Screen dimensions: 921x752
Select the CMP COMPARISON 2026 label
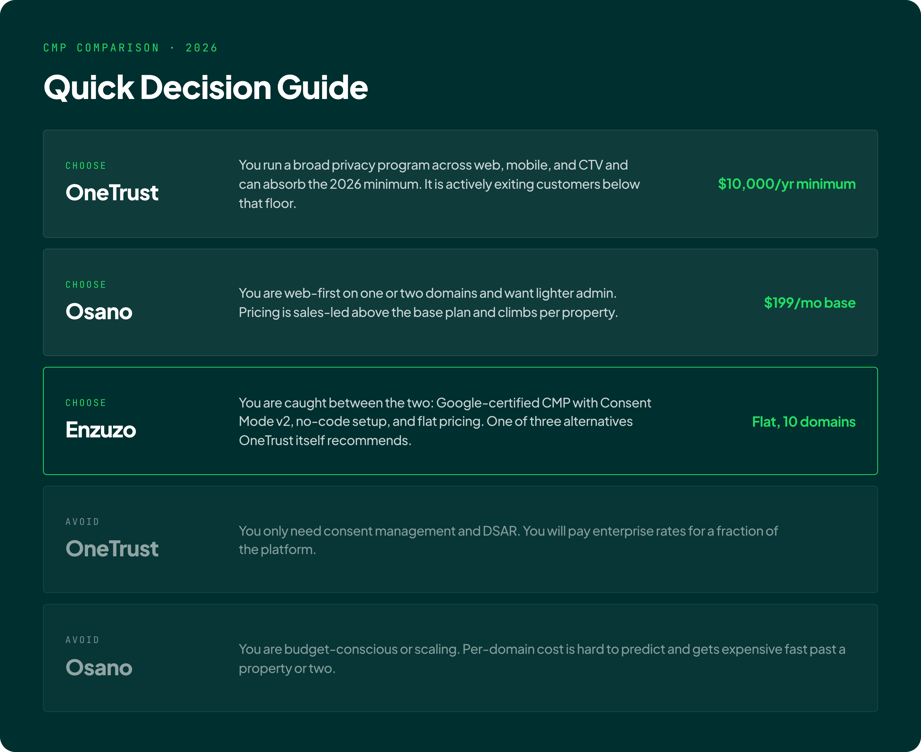(x=130, y=48)
